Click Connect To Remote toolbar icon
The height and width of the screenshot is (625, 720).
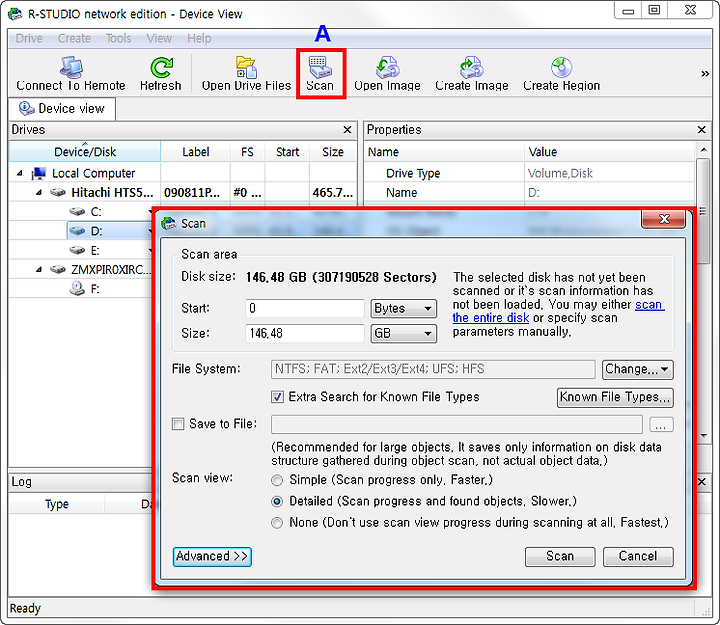click(71, 73)
